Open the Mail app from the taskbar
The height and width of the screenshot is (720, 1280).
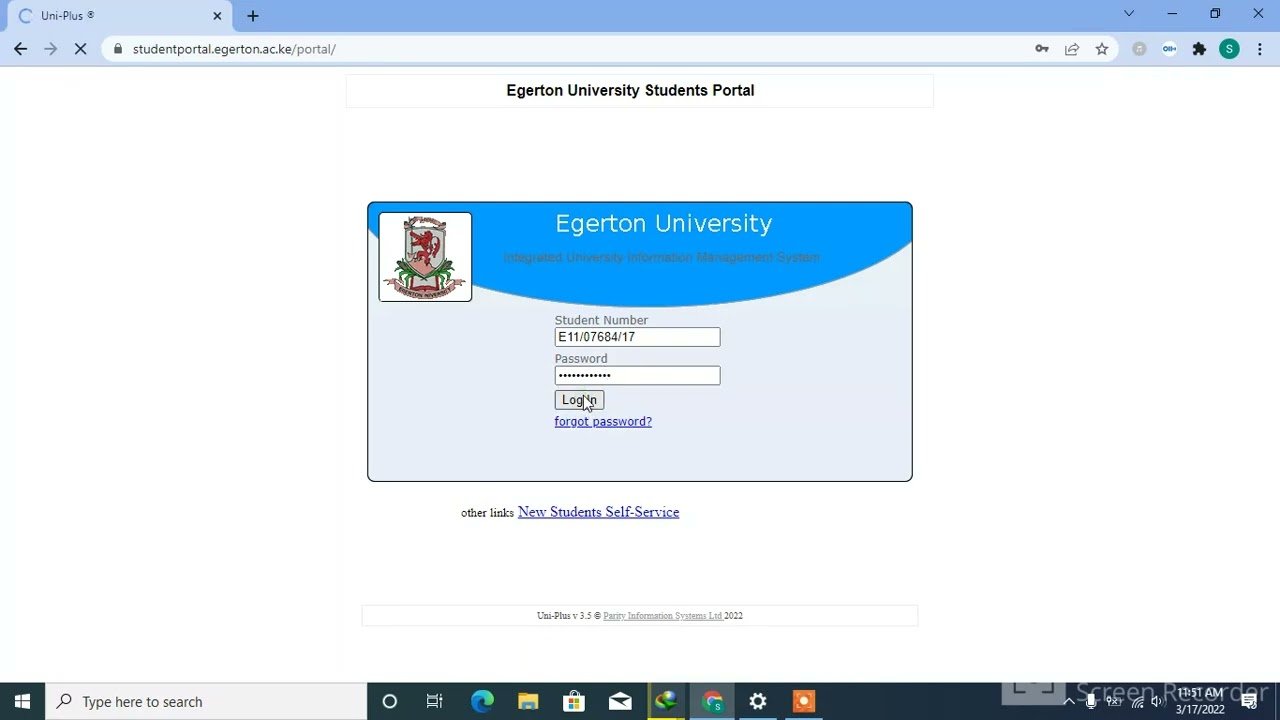click(x=619, y=701)
